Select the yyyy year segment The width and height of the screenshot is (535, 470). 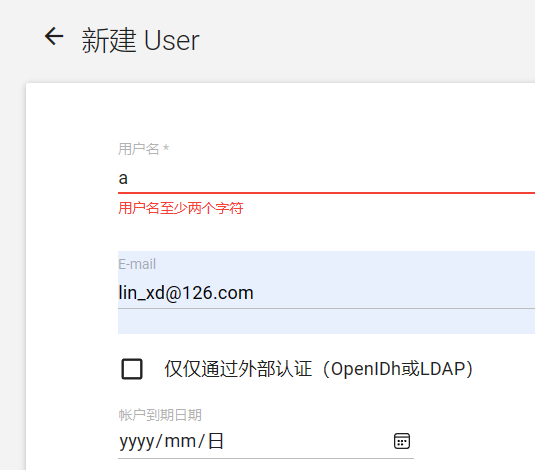[136, 441]
